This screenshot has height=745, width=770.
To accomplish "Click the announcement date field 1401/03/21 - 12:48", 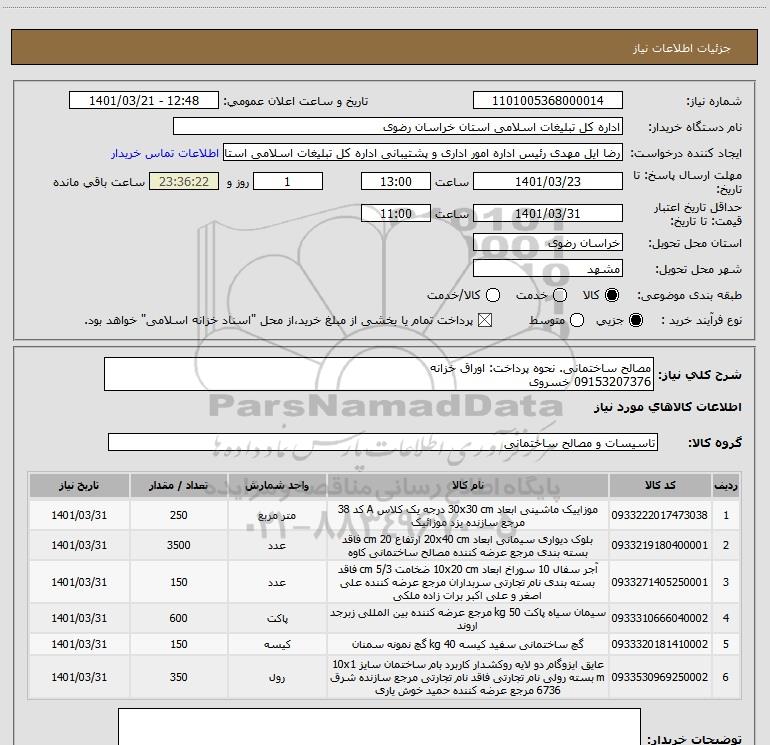I will tap(144, 100).
